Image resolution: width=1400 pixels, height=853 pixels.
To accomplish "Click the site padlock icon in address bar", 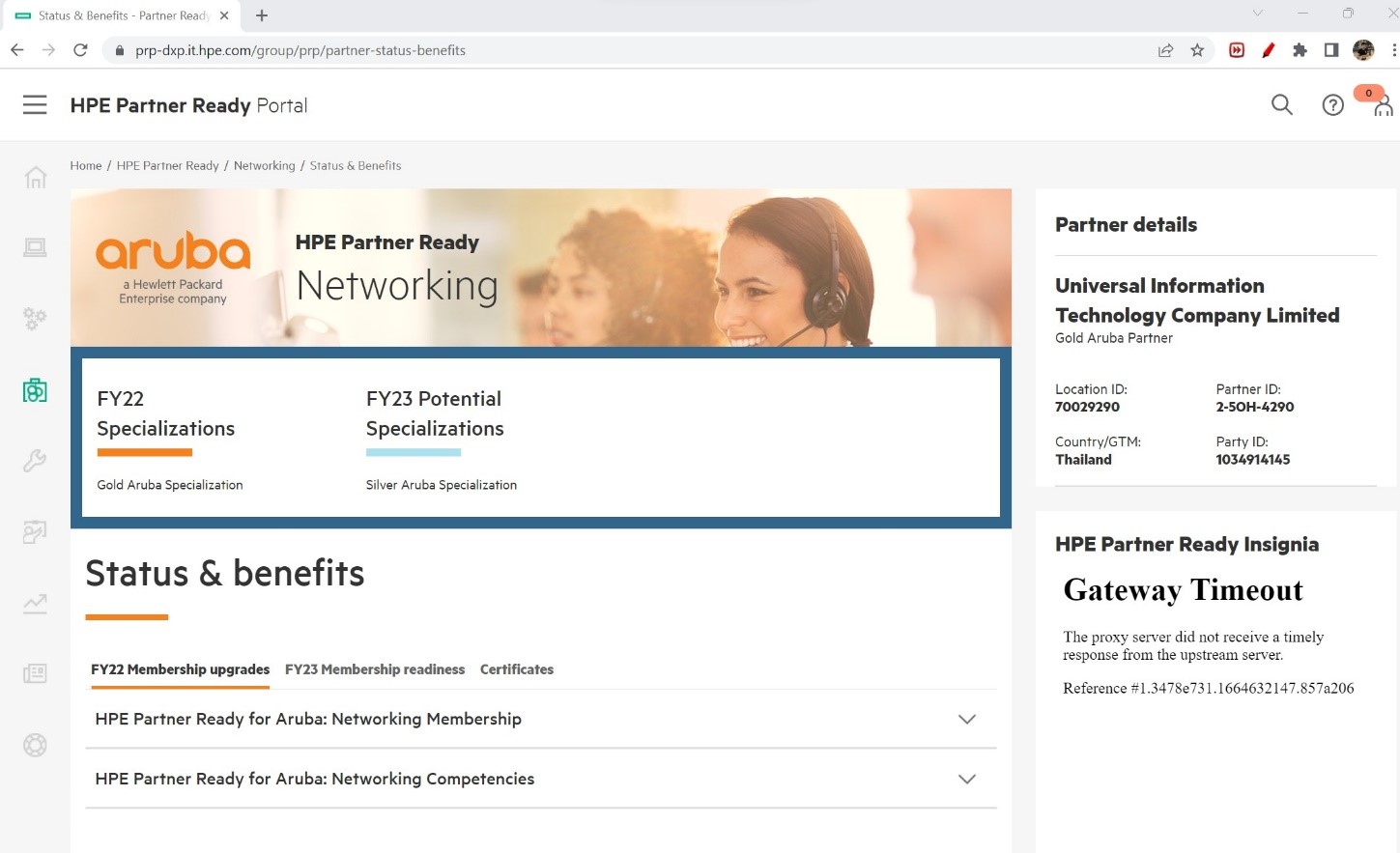I will point(120,50).
